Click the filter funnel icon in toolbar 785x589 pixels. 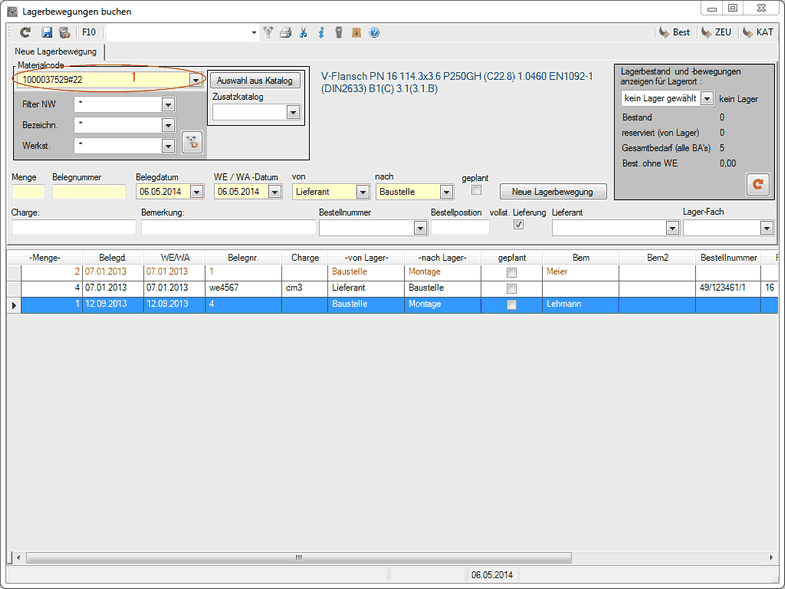[x=268, y=33]
